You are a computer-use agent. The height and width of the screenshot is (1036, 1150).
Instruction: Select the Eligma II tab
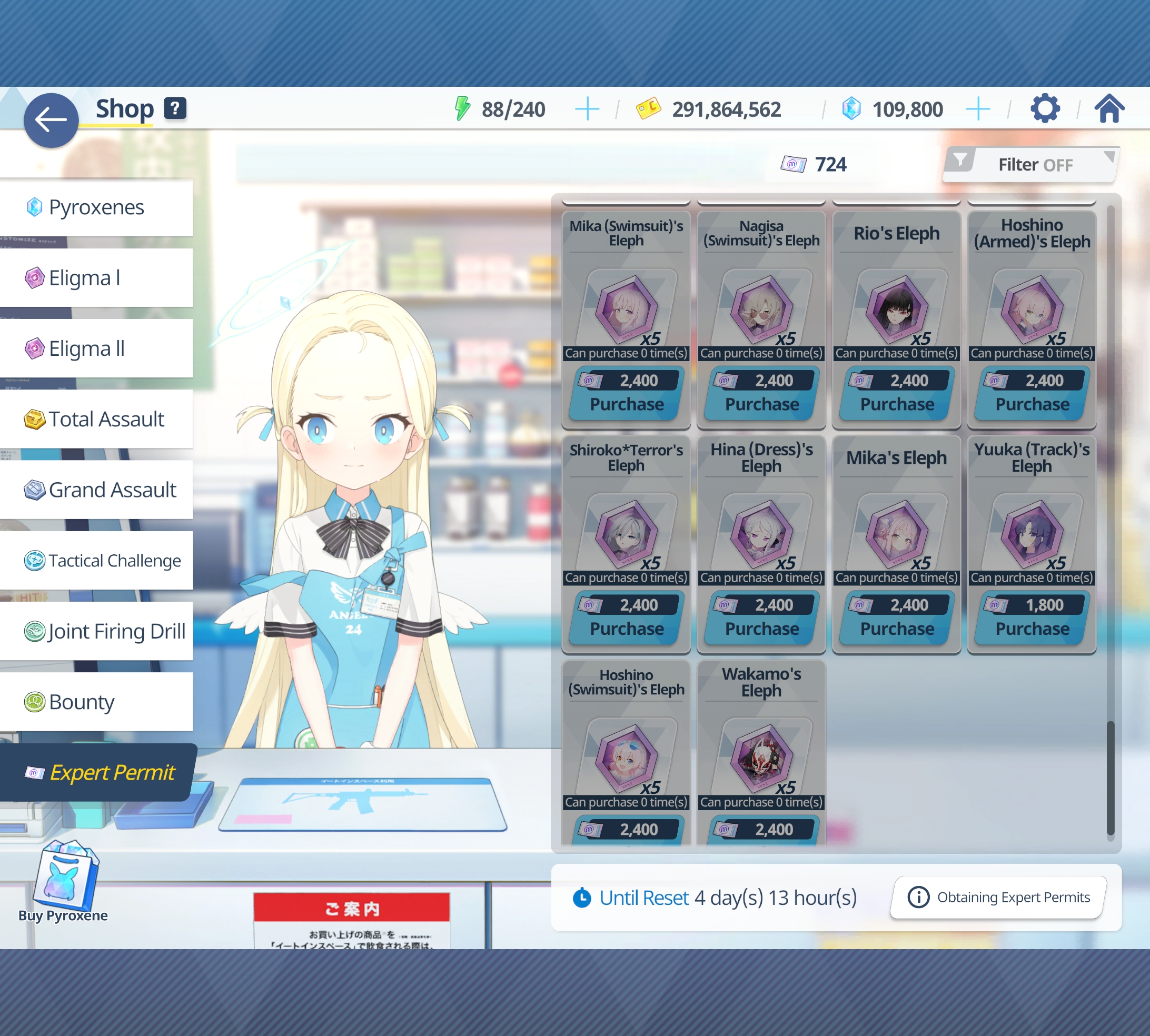click(x=96, y=348)
